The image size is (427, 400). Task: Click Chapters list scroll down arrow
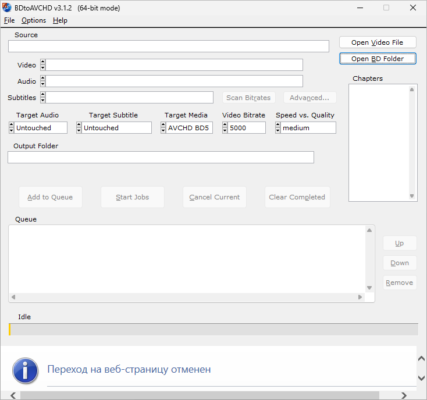pos(412,196)
